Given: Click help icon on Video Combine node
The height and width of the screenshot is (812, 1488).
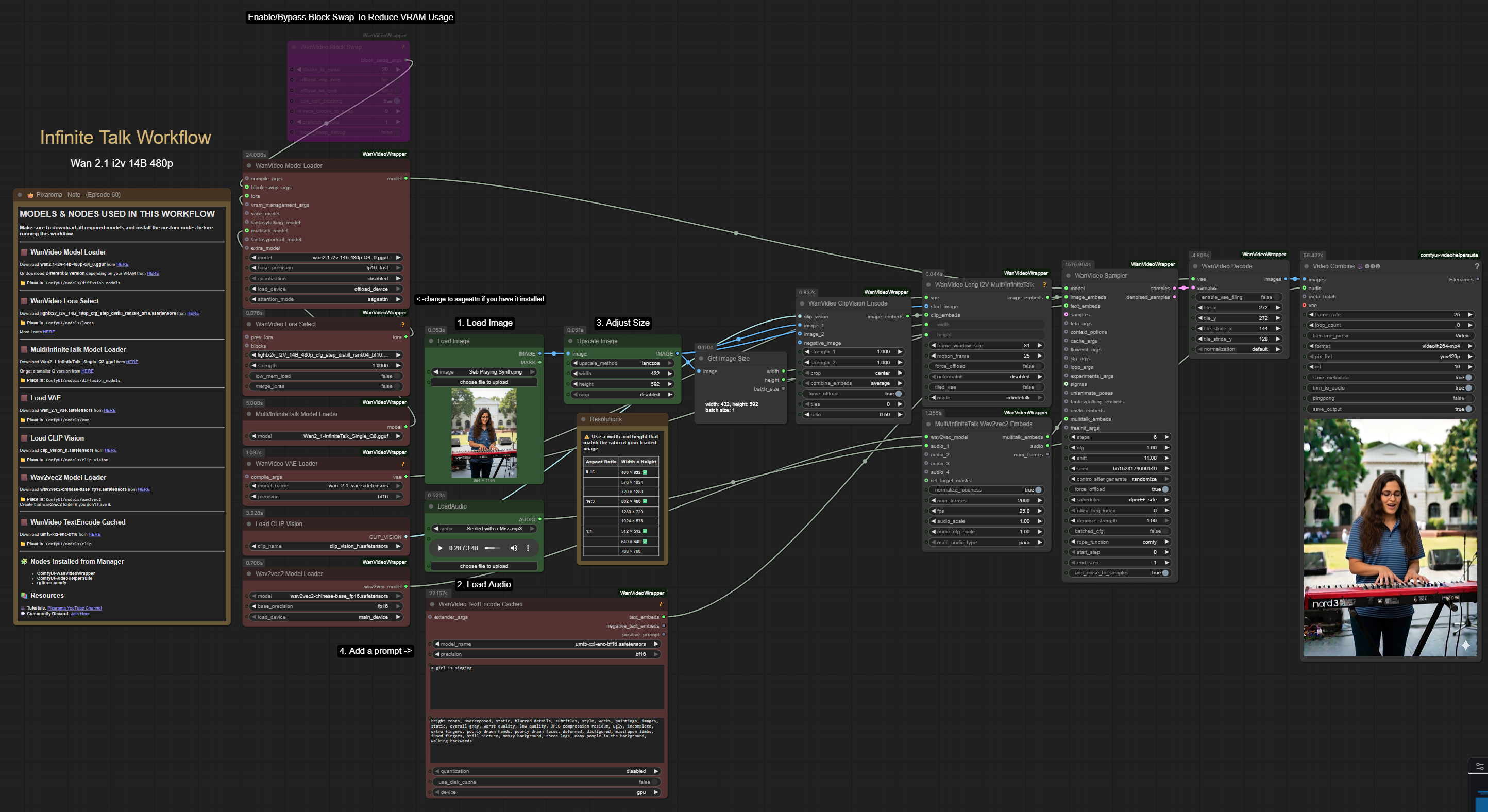Looking at the screenshot, I should pyautogui.click(x=1477, y=267).
